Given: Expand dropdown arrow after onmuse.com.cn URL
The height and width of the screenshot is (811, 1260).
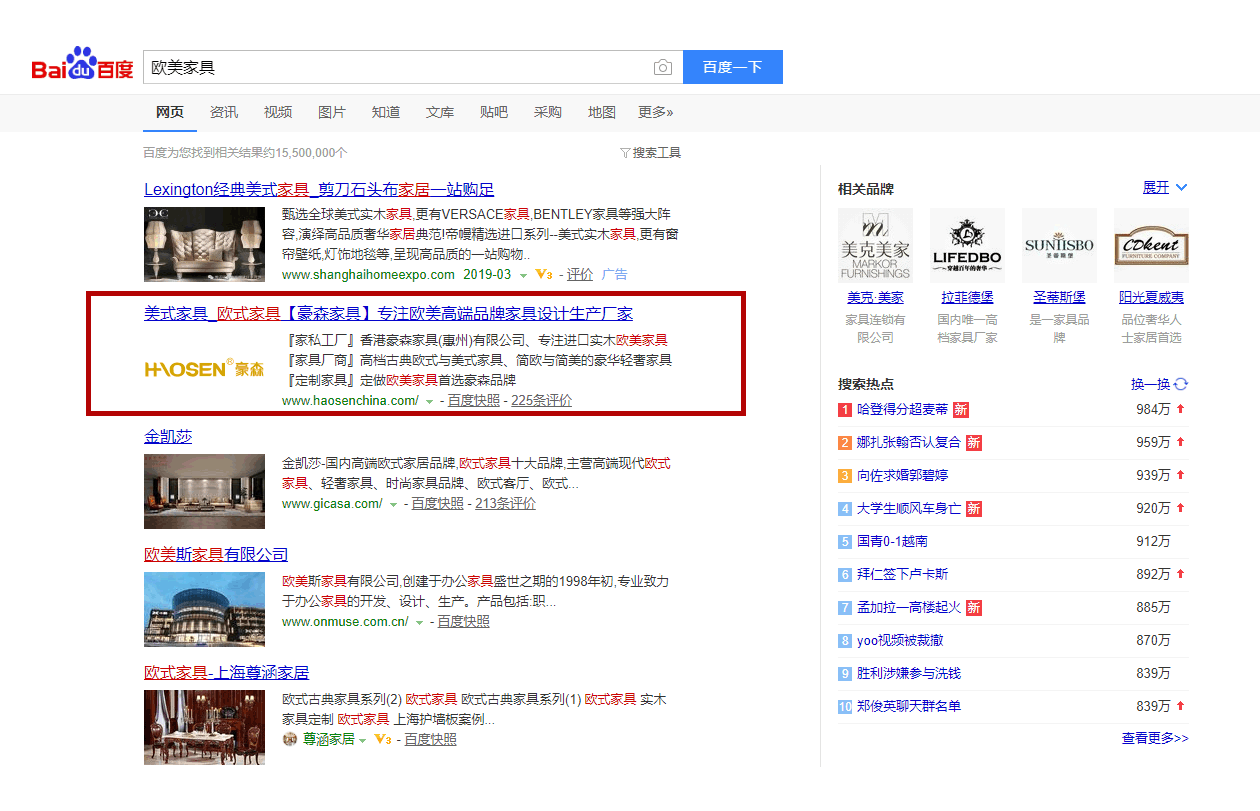Looking at the screenshot, I should [x=419, y=622].
